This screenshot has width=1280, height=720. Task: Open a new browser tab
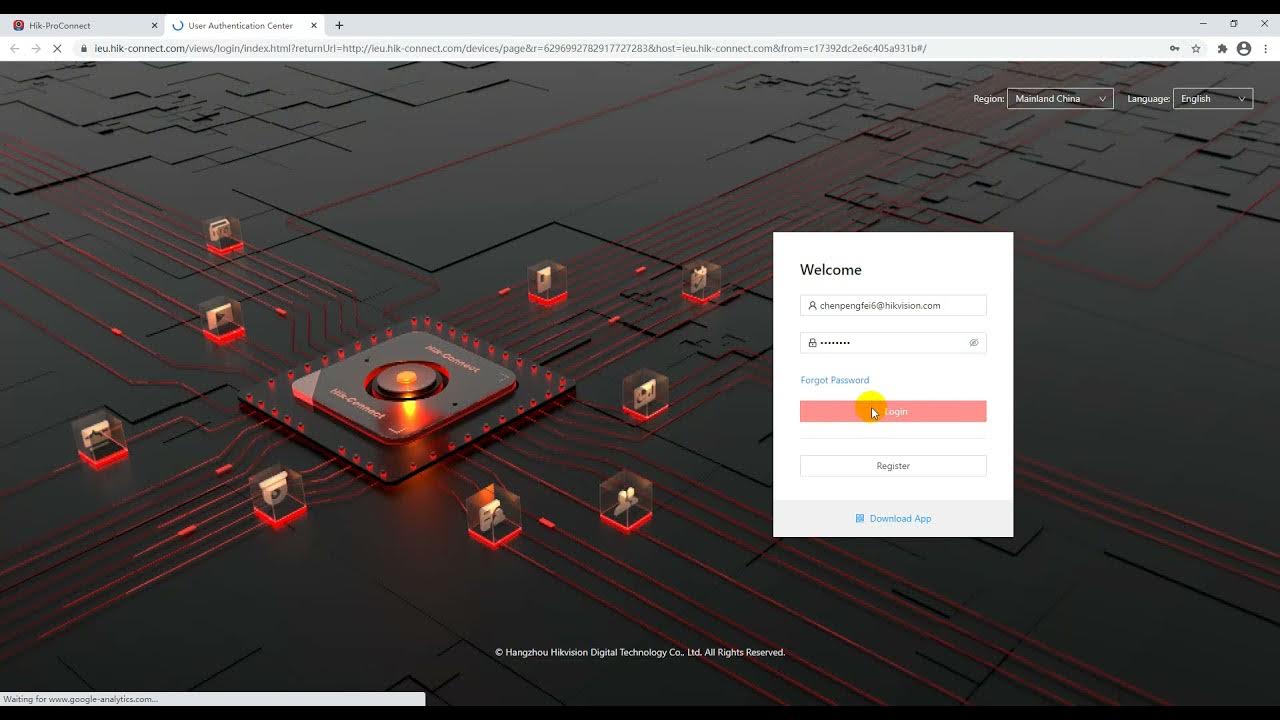pyautogui.click(x=339, y=25)
